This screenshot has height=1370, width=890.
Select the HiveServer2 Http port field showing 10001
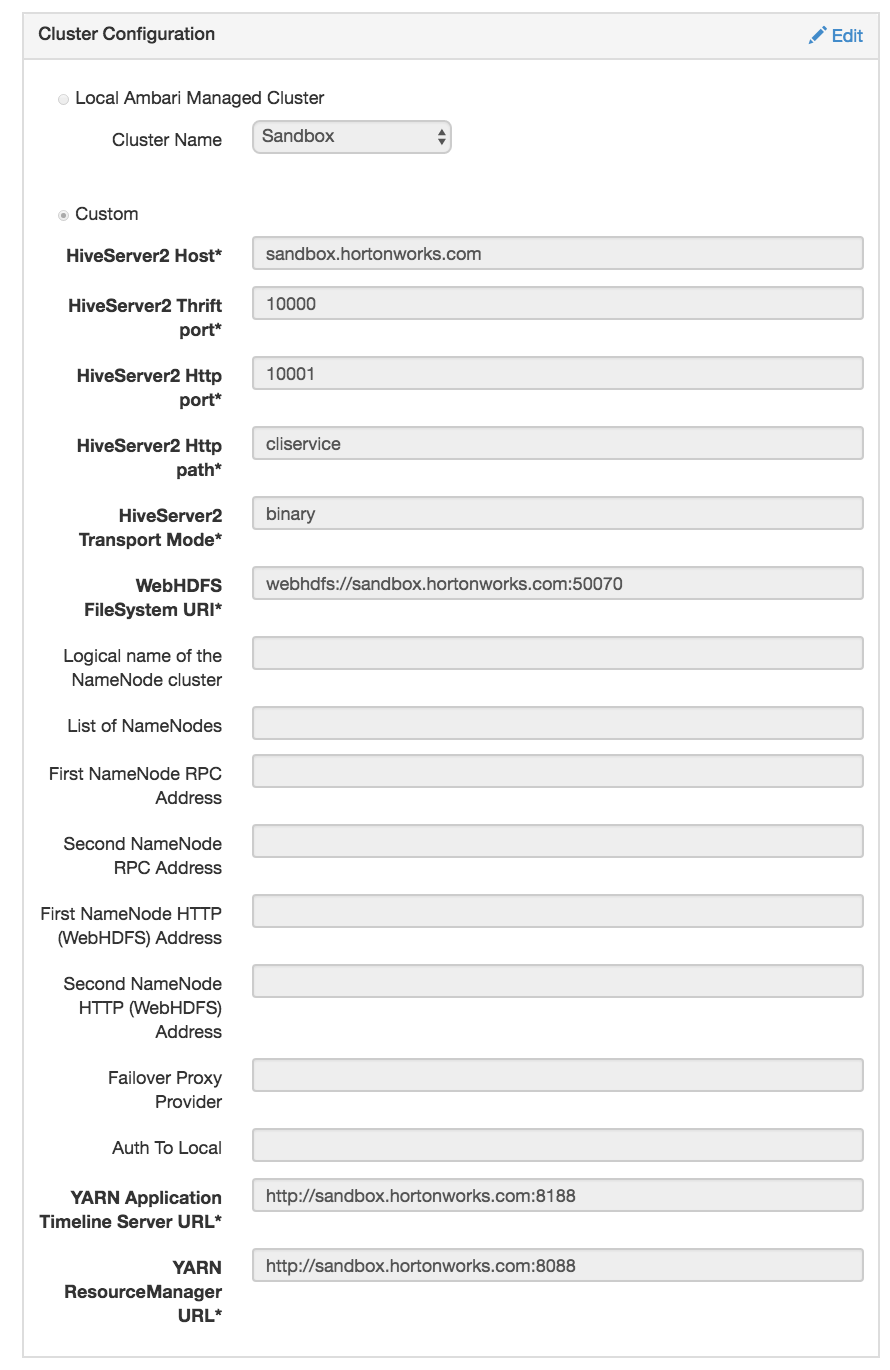558,372
